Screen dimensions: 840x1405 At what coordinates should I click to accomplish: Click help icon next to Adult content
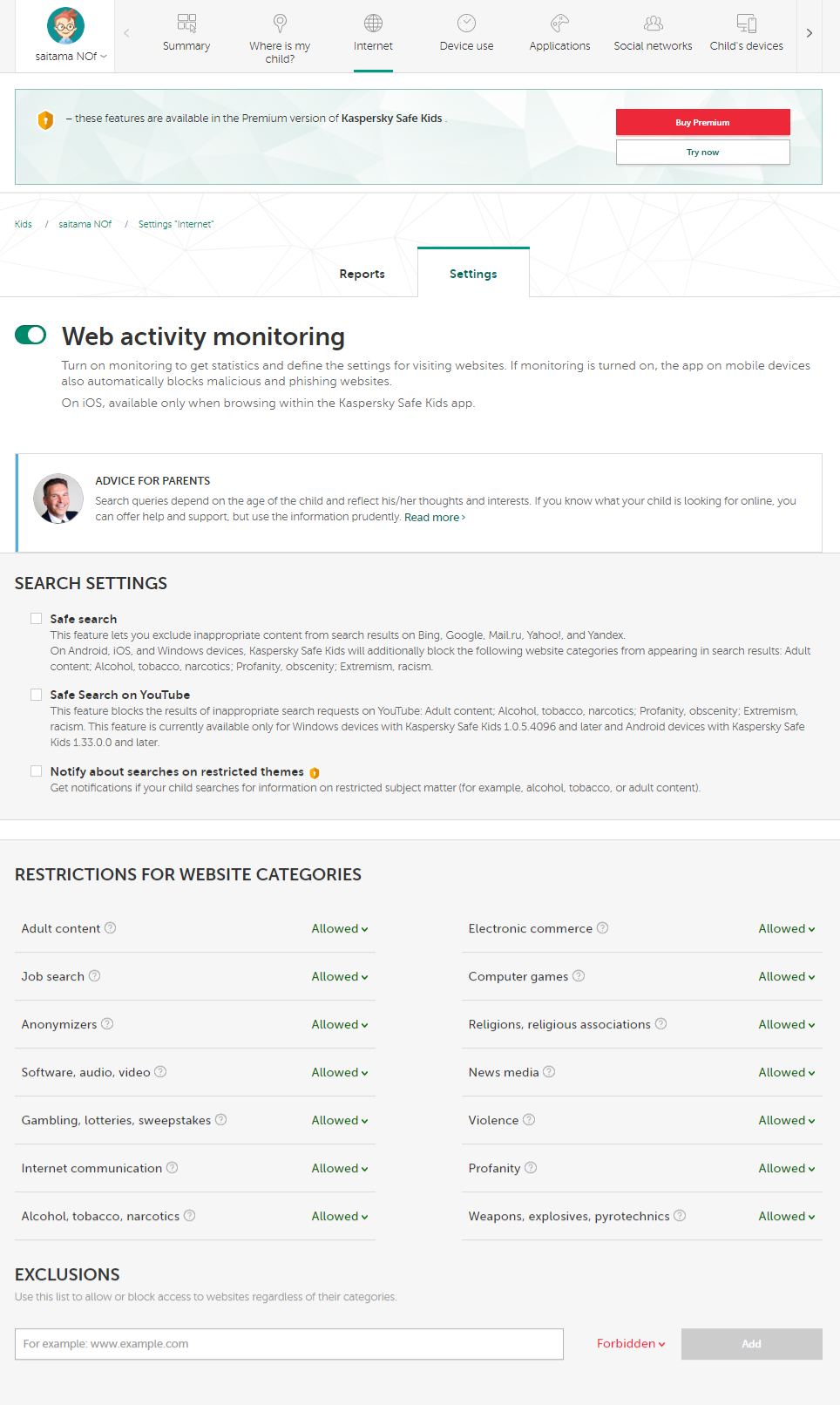[111, 928]
